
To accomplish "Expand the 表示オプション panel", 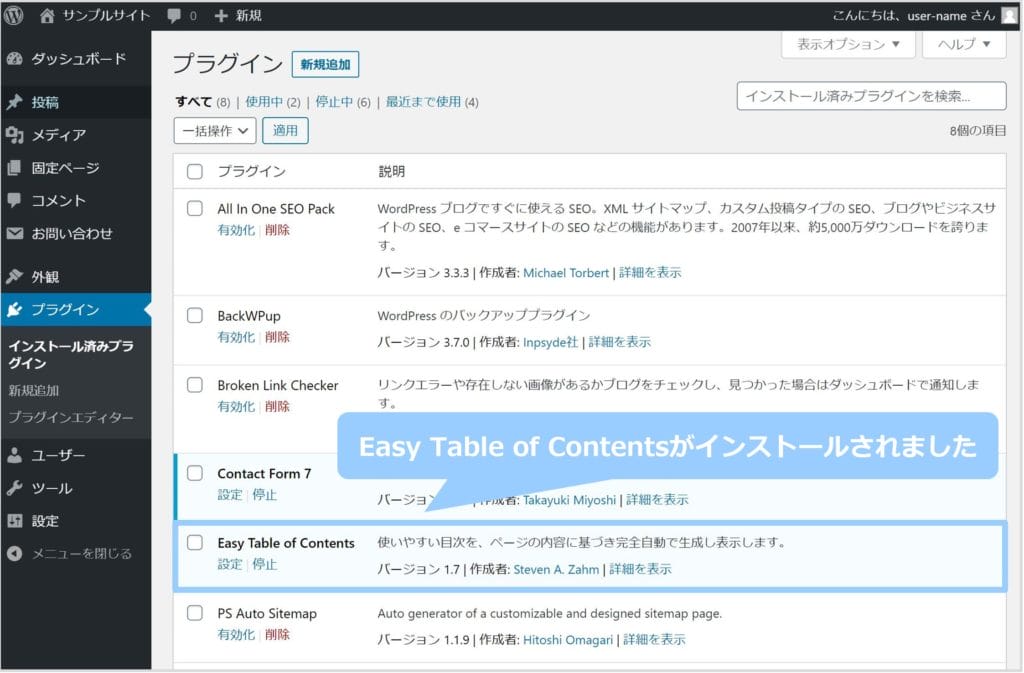I will pyautogui.click(x=848, y=44).
